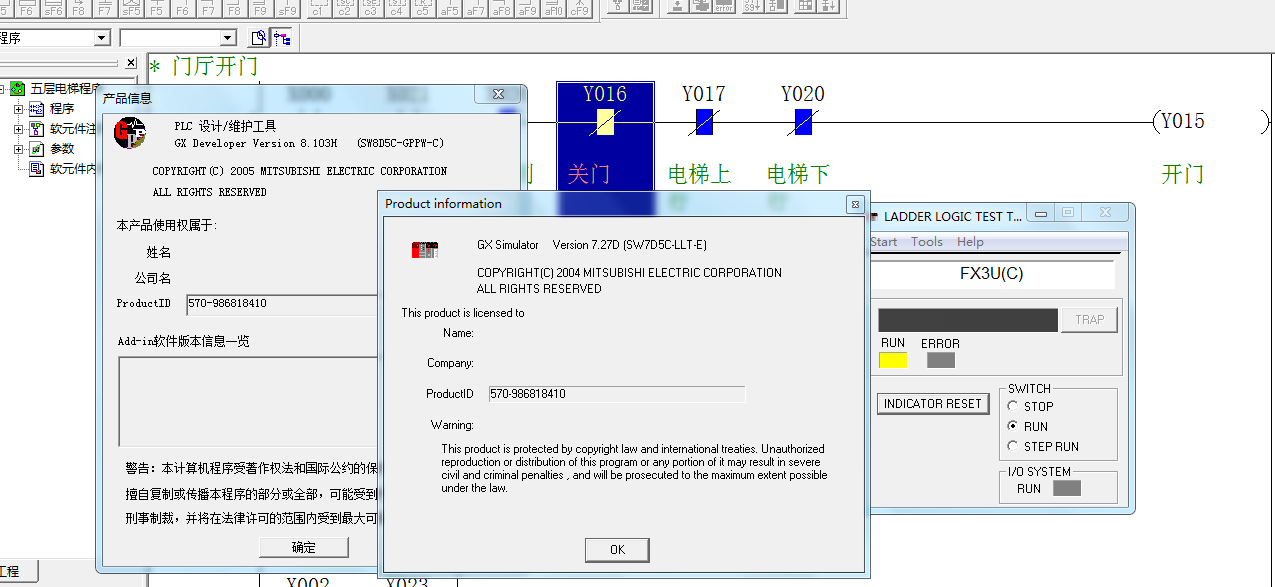
Task: Click the sF9 ladder symbol icon
Action: click(x=286, y=9)
